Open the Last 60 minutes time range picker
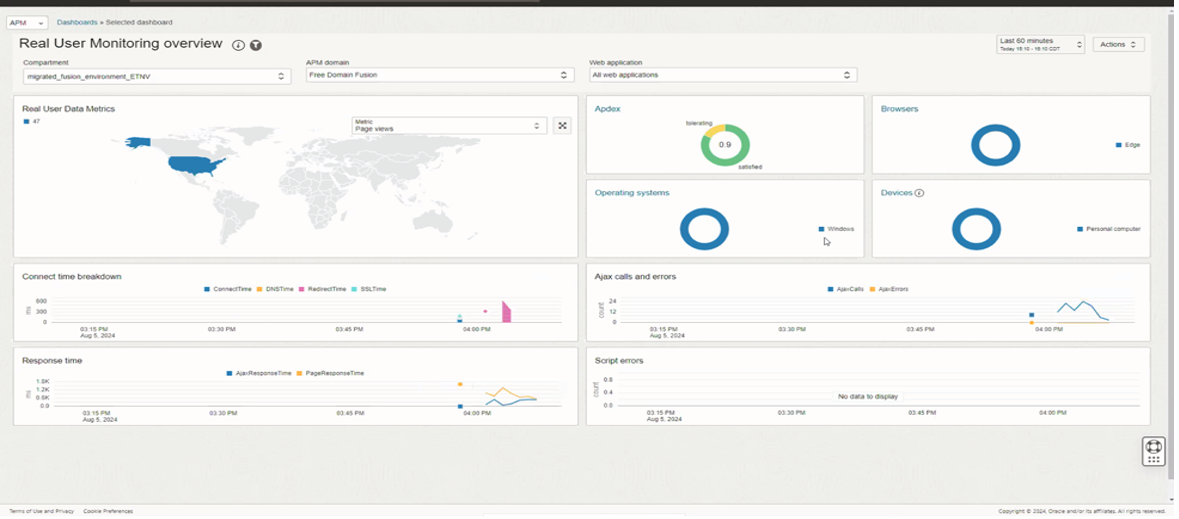Image resolution: width=1179 pixels, height=519 pixels. pyautogui.click(x=1040, y=44)
